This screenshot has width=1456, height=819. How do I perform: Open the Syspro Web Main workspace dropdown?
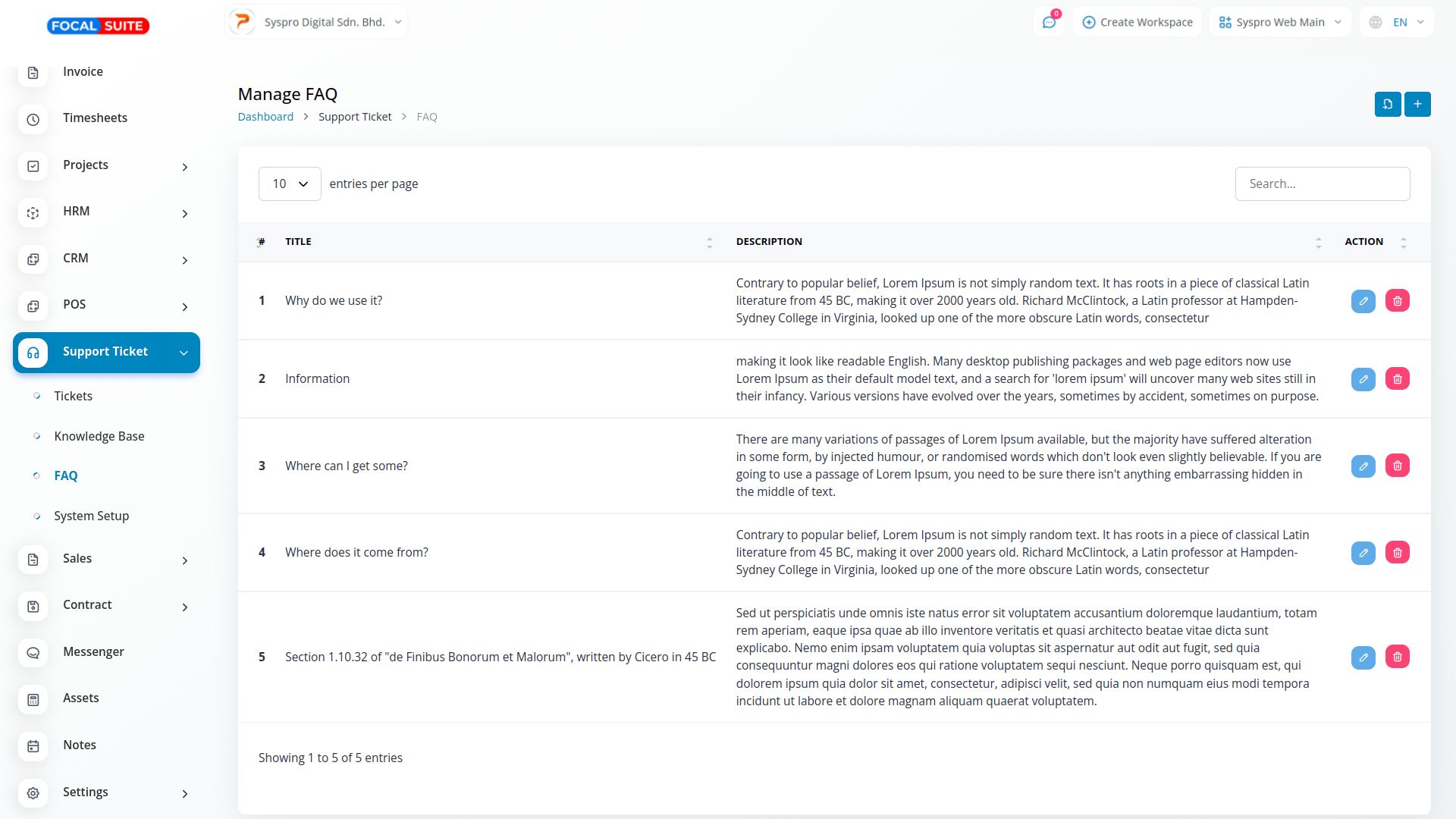pyautogui.click(x=1280, y=23)
